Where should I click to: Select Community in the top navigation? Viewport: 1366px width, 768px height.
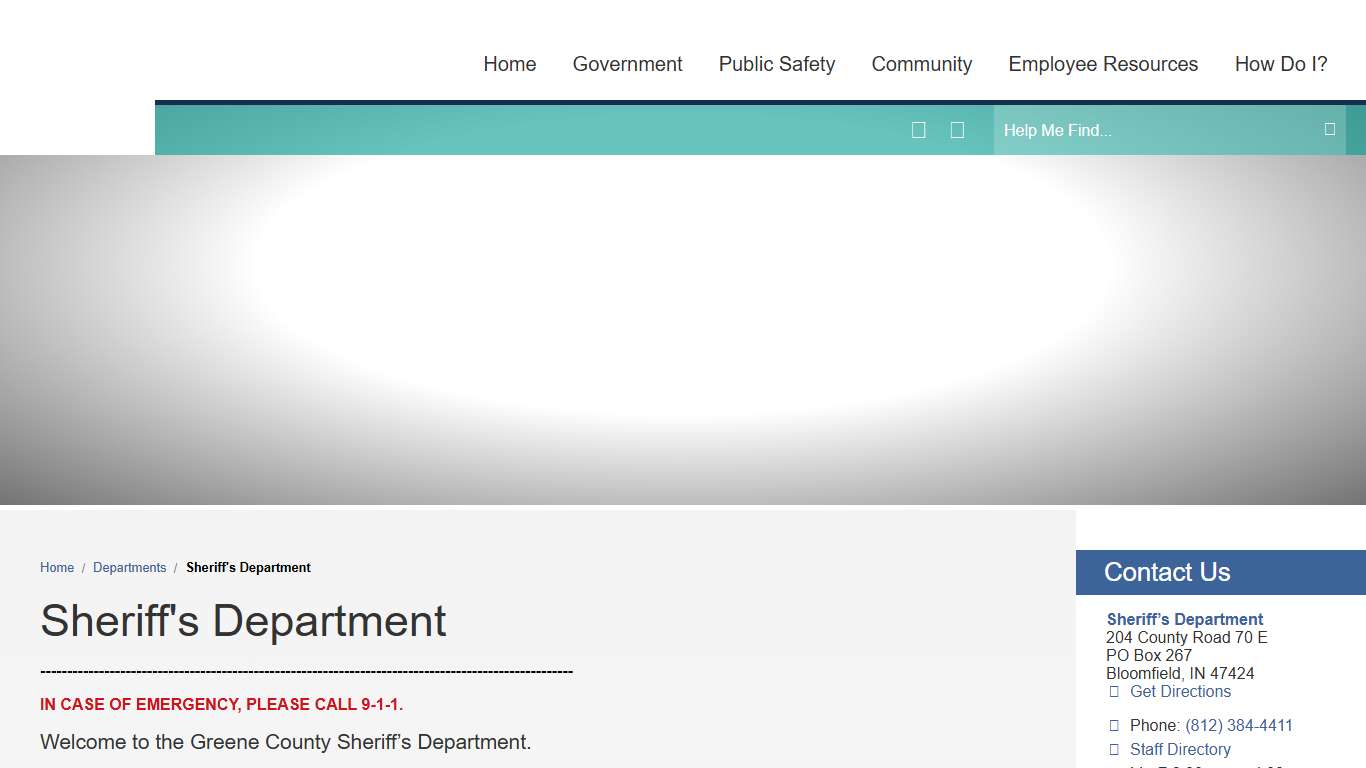tap(921, 64)
